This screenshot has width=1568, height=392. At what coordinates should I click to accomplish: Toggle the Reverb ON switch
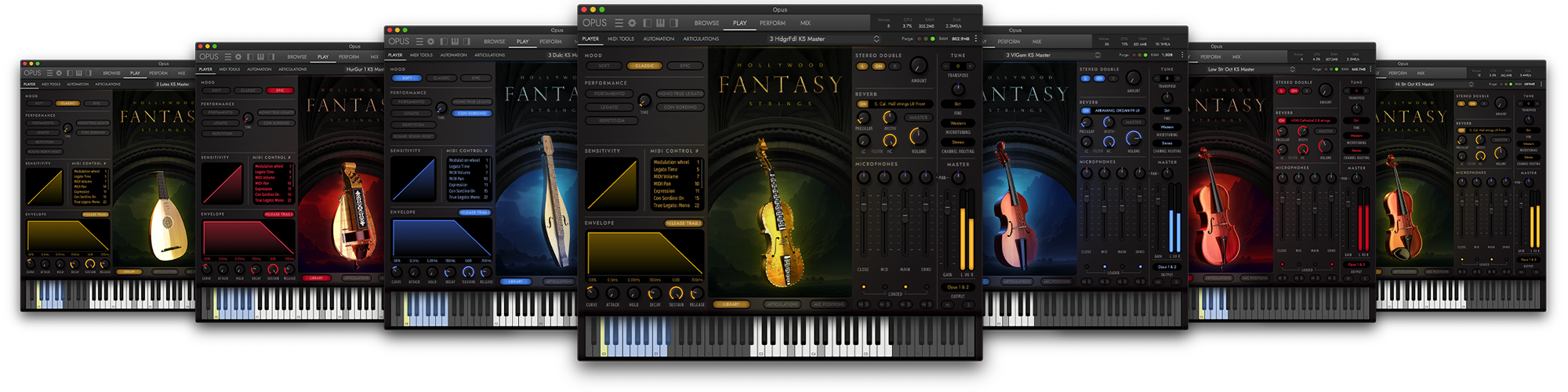pyautogui.click(x=863, y=103)
